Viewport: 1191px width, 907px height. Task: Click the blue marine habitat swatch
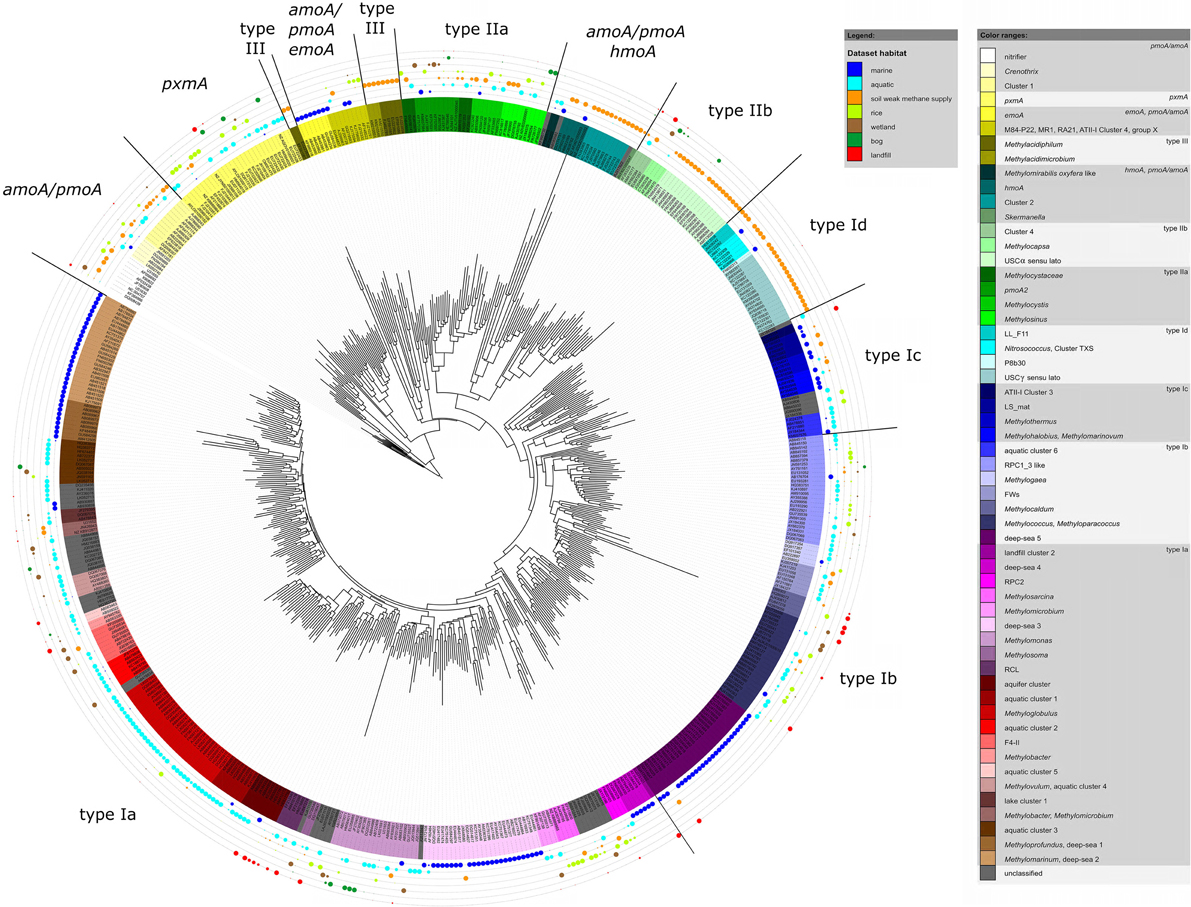click(855, 70)
